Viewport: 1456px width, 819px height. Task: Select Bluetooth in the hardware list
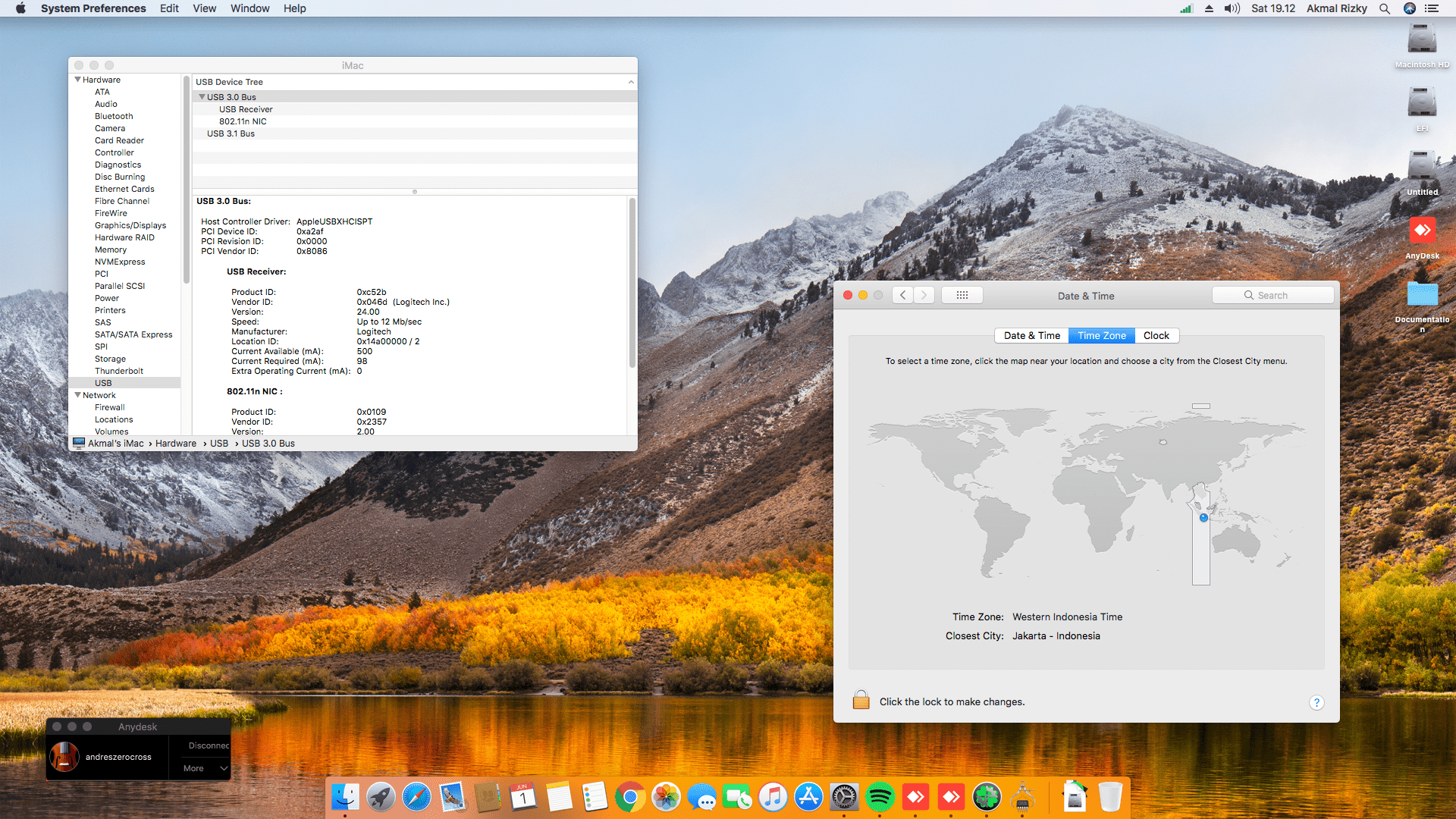pyautogui.click(x=114, y=116)
